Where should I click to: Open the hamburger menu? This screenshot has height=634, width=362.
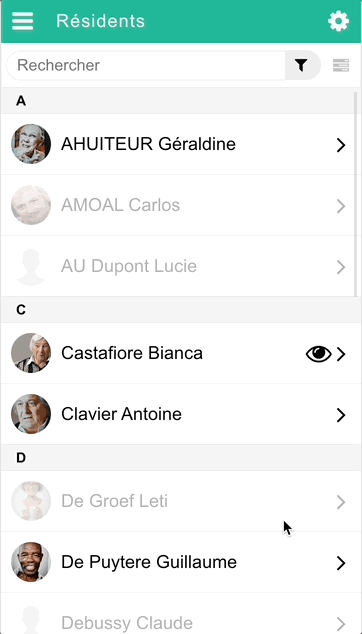point(23,21)
